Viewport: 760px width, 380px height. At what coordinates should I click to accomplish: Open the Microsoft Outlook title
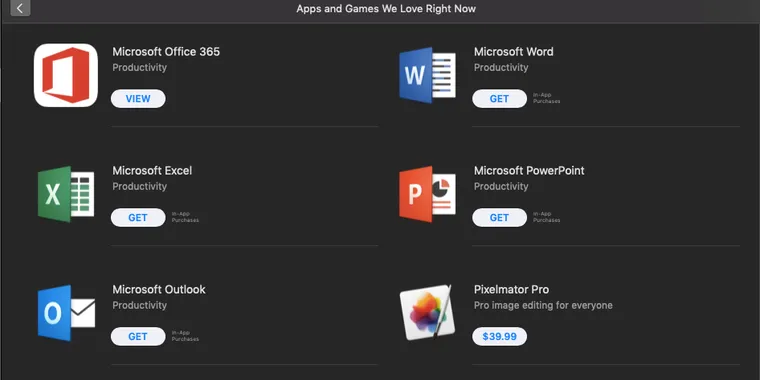(x=159, y=289)
